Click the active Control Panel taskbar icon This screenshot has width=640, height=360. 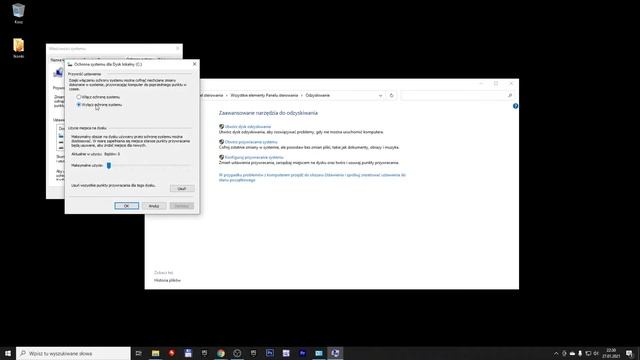coord(335,353)
